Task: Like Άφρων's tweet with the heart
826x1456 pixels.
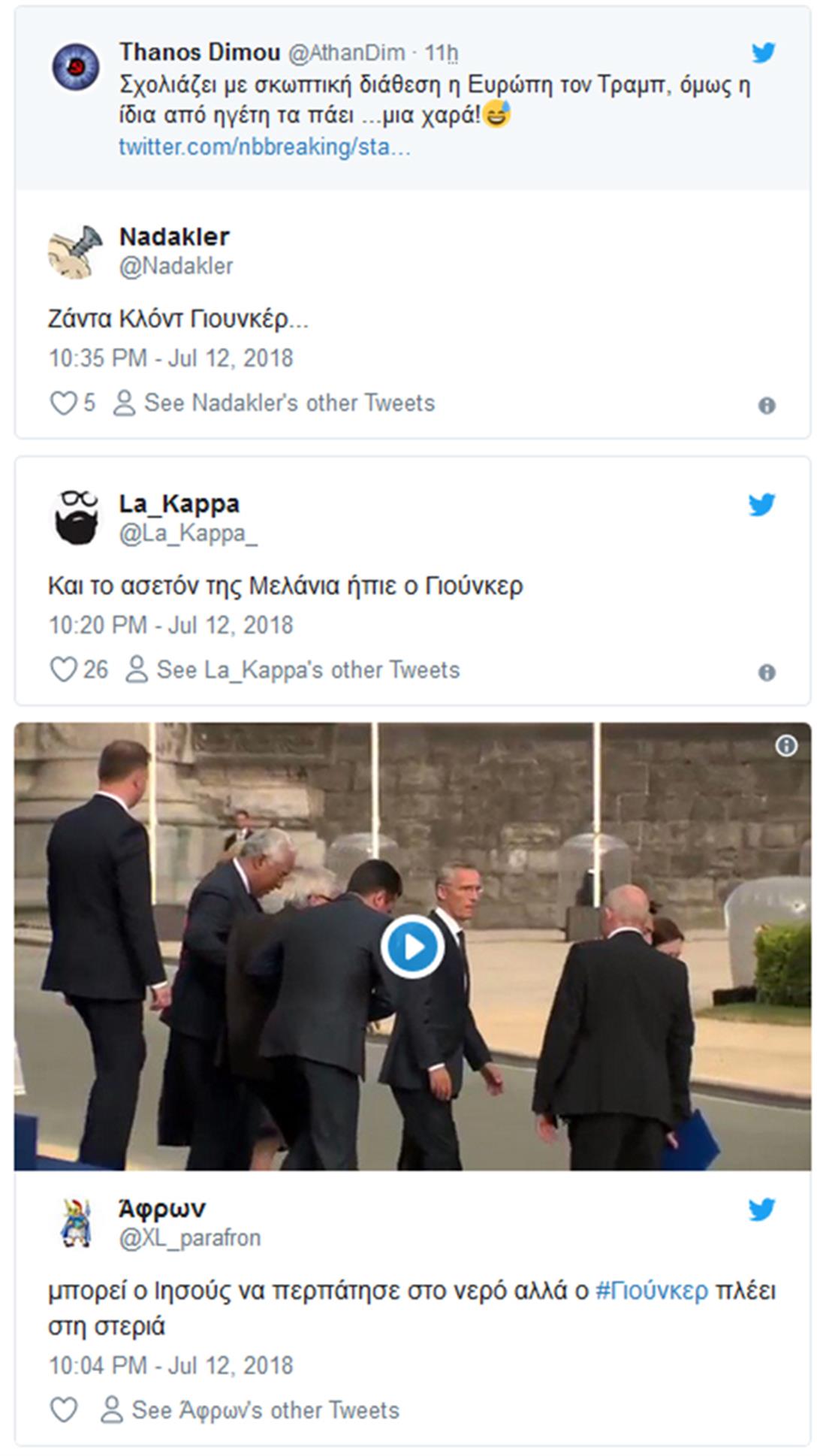Action: (63, 1410)
